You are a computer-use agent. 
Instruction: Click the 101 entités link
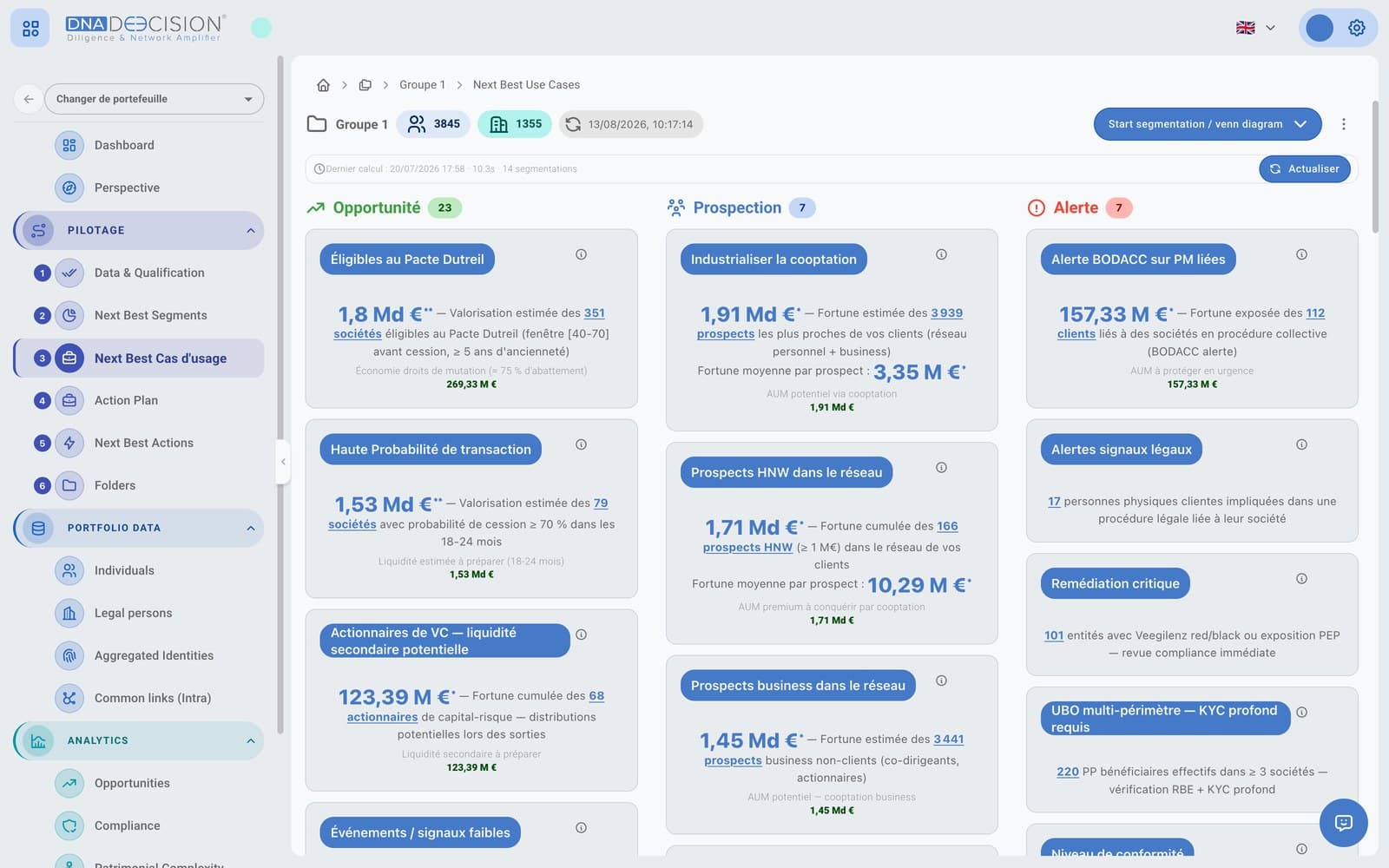point(1054,635)
